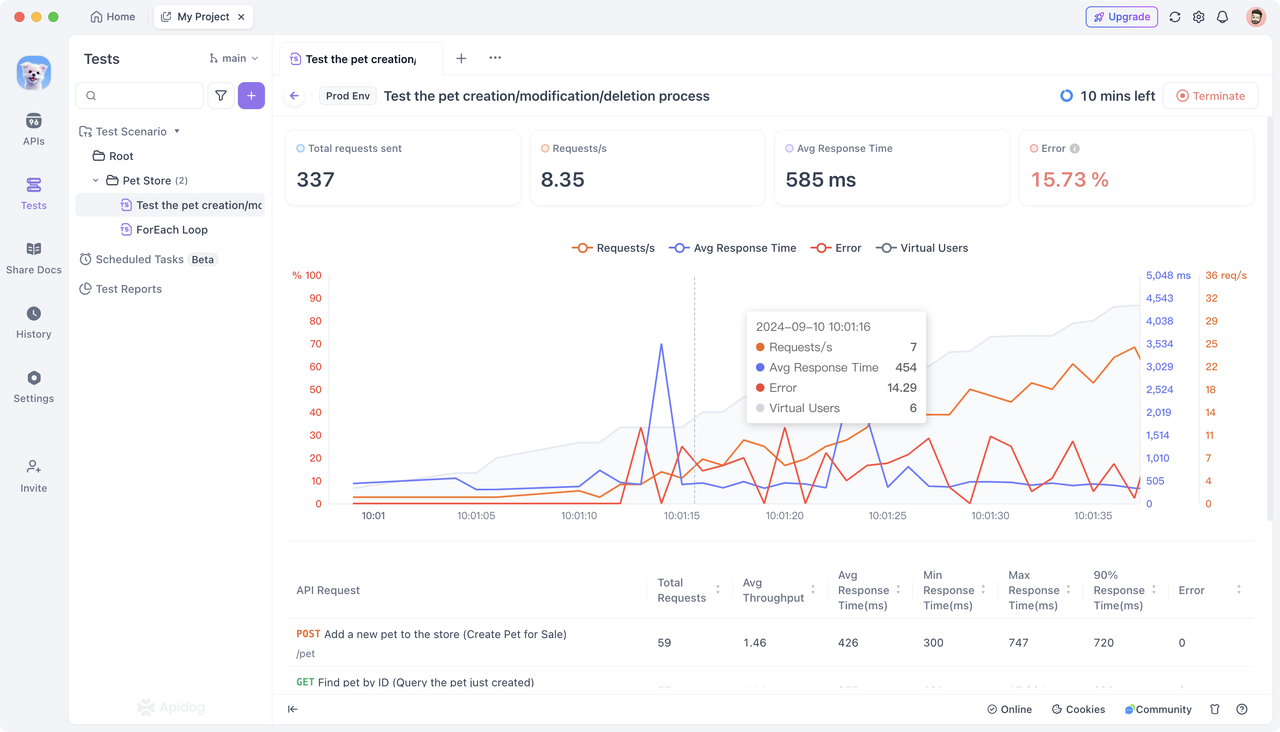Click the Error 15.73 % value
1280x732 pixels.
click(x=1070, y=180)
